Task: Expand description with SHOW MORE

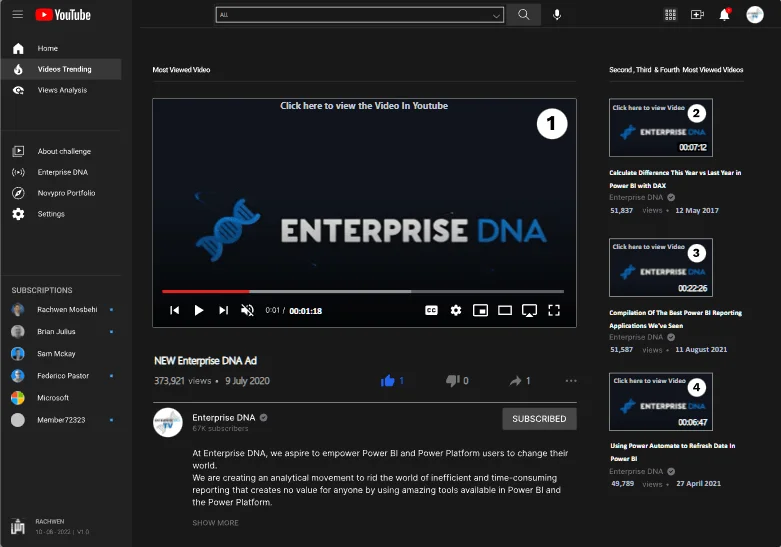Action: click(x=216, y=523)
